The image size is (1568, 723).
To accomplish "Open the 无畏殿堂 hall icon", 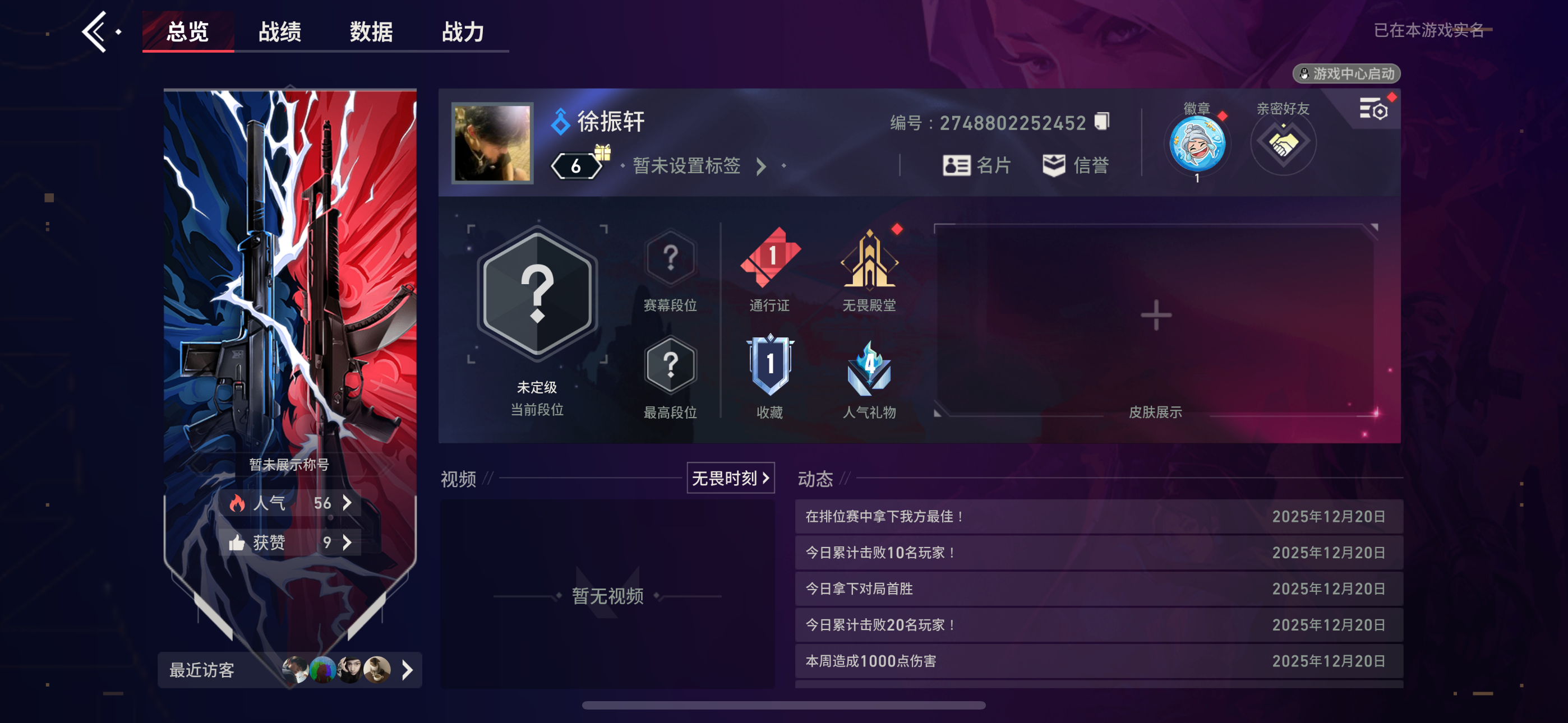I will [869, 258].
